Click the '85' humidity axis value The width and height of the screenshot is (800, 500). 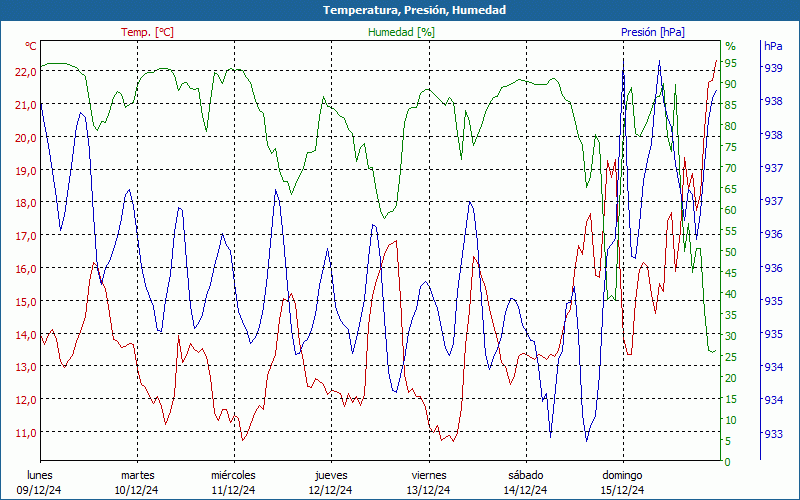pos(731,105)
